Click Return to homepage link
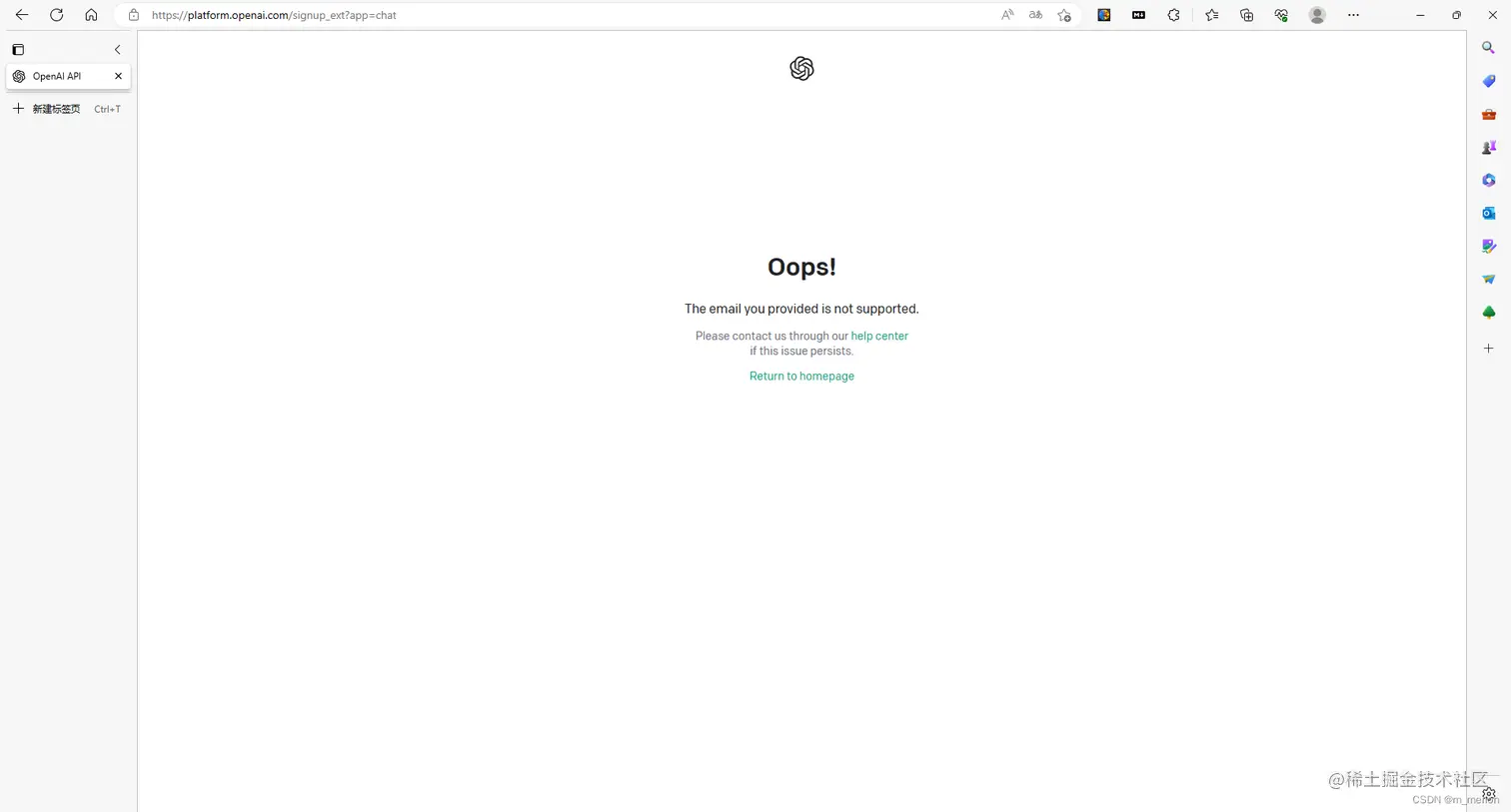The image size is (1511, 812). [x=801, y=376]
